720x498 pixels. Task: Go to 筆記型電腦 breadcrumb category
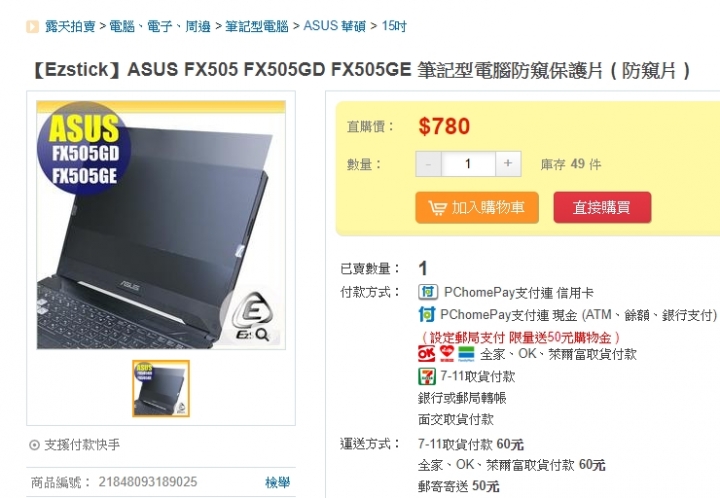point(257,26)
